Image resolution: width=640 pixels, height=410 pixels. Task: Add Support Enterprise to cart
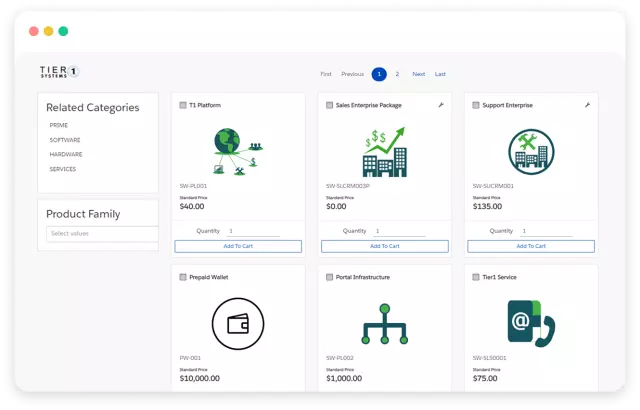coord(530,246)
